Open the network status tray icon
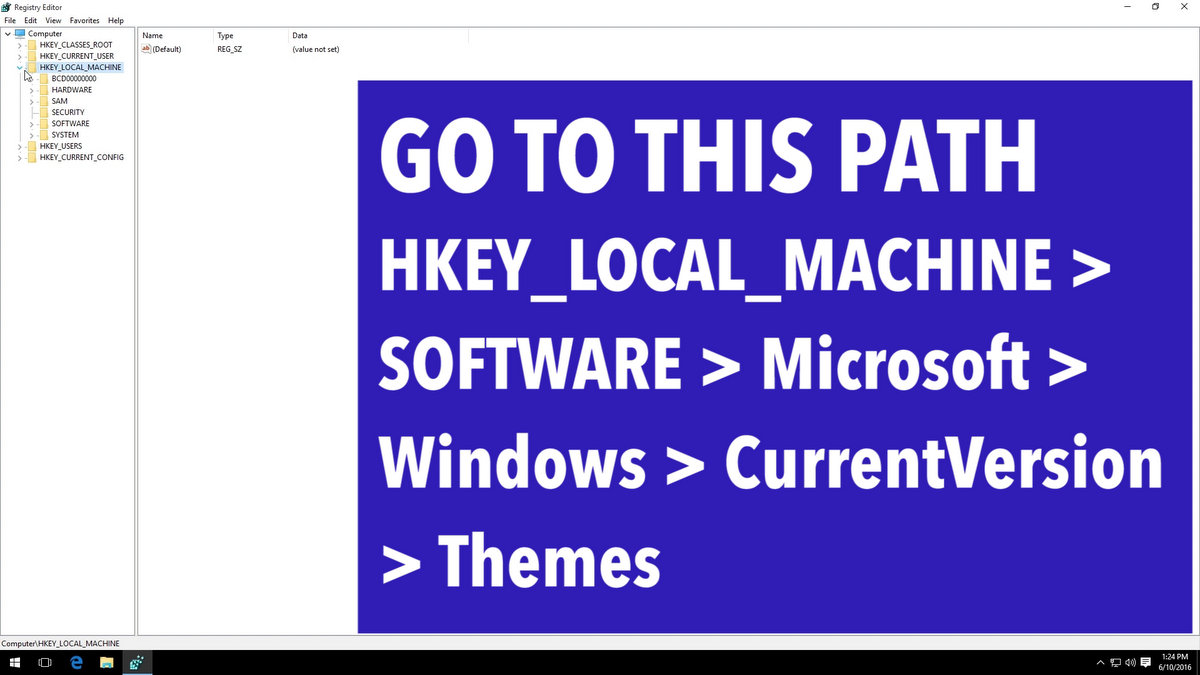1200x675 pixels. click(x=1115, y=662)
